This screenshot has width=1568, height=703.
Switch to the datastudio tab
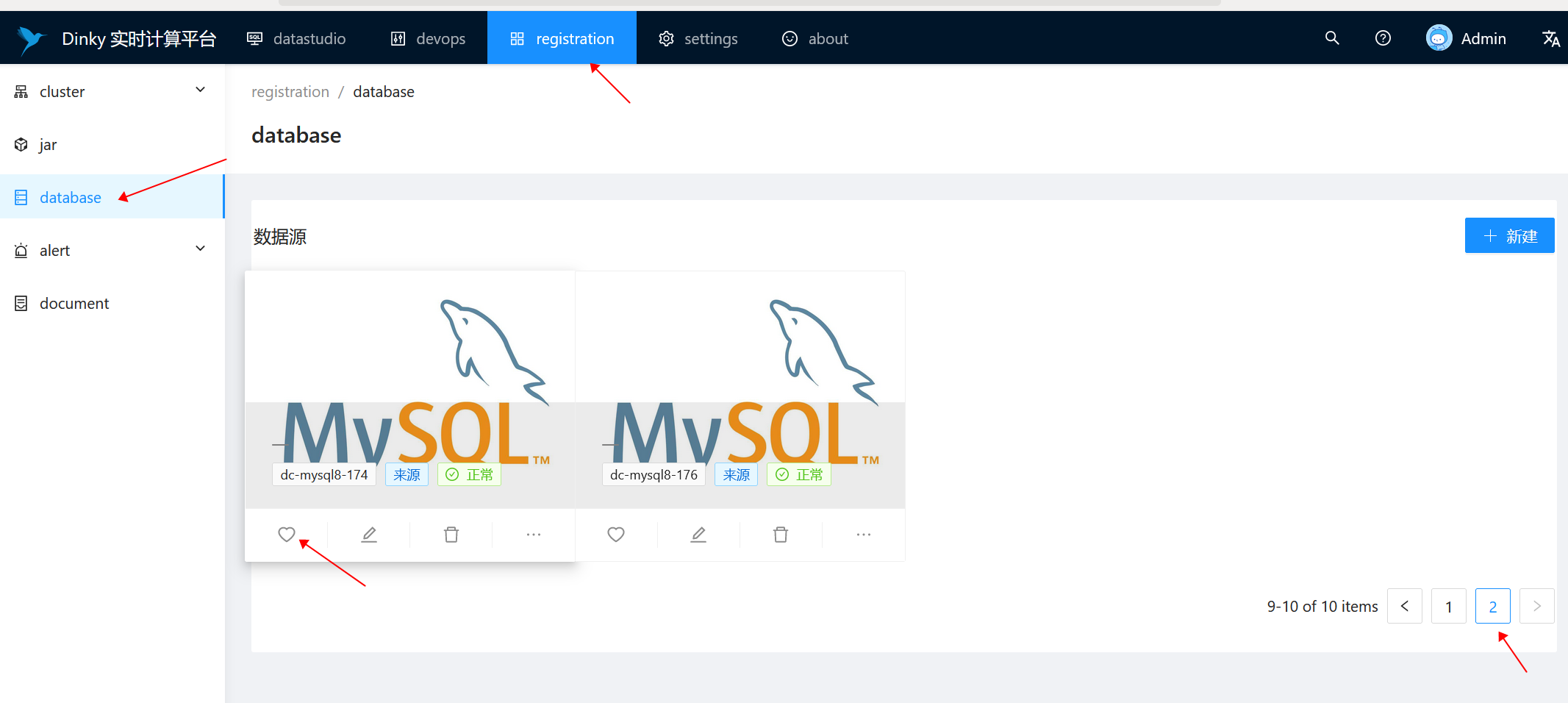click(x=296, y=38)
